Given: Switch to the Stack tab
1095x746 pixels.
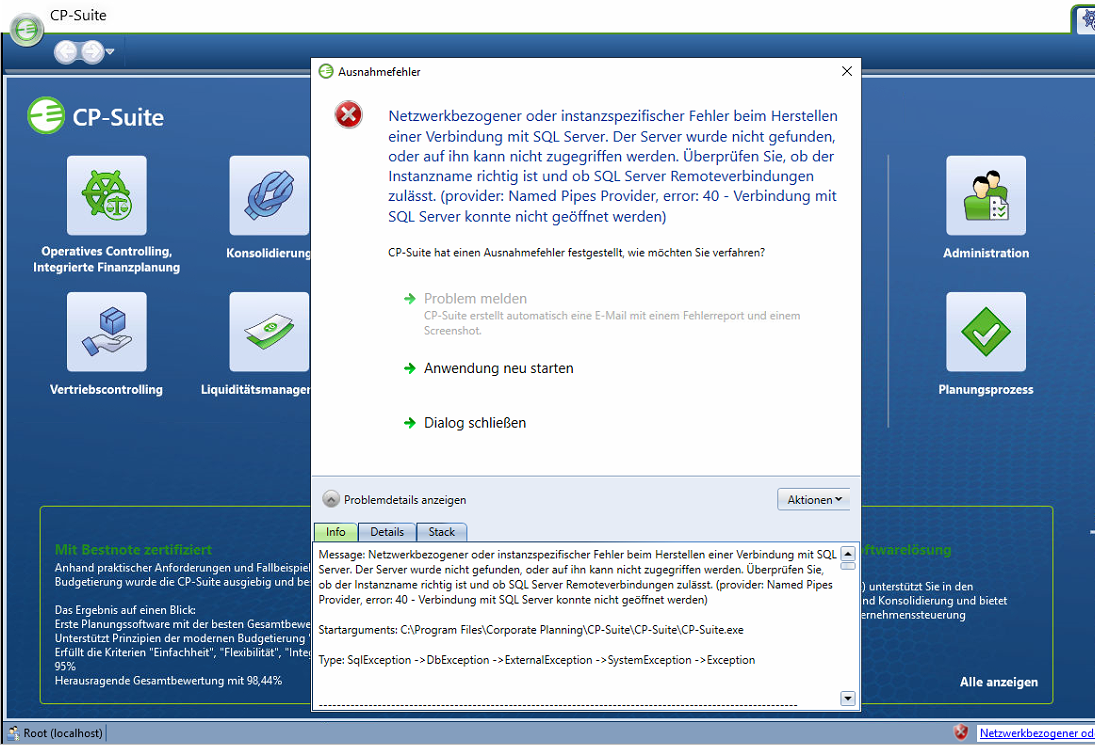Looking at the screenshot, I should pos(442,532).
